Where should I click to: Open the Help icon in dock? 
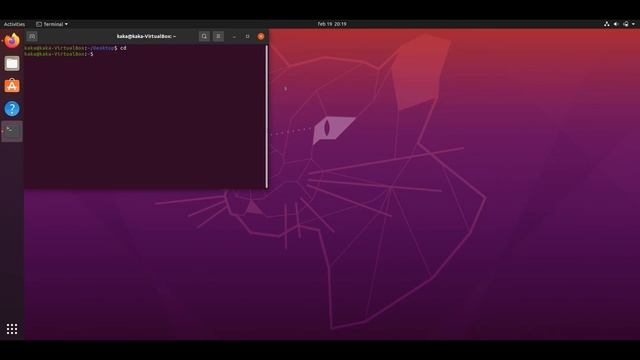coord(12,109)
